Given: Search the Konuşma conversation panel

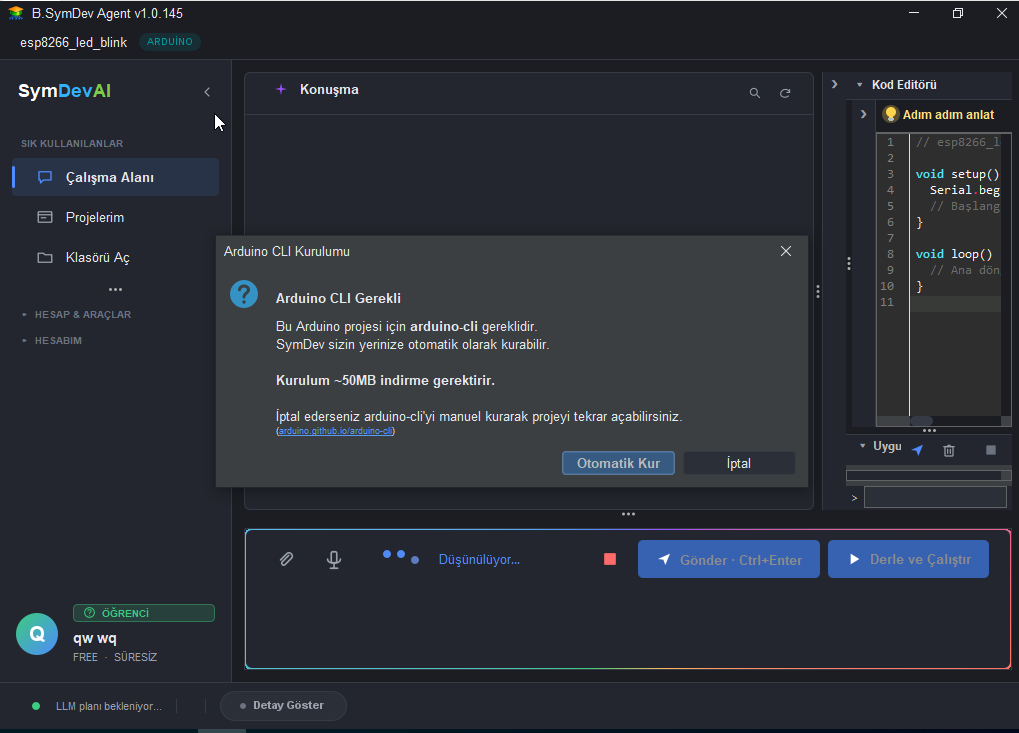Looking at the screenshot, I should click(x=755, y=93).
